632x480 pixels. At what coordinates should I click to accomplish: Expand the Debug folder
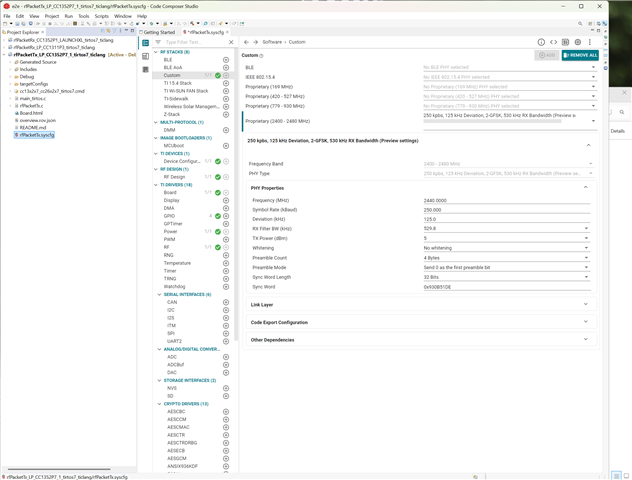pos(10,77)
